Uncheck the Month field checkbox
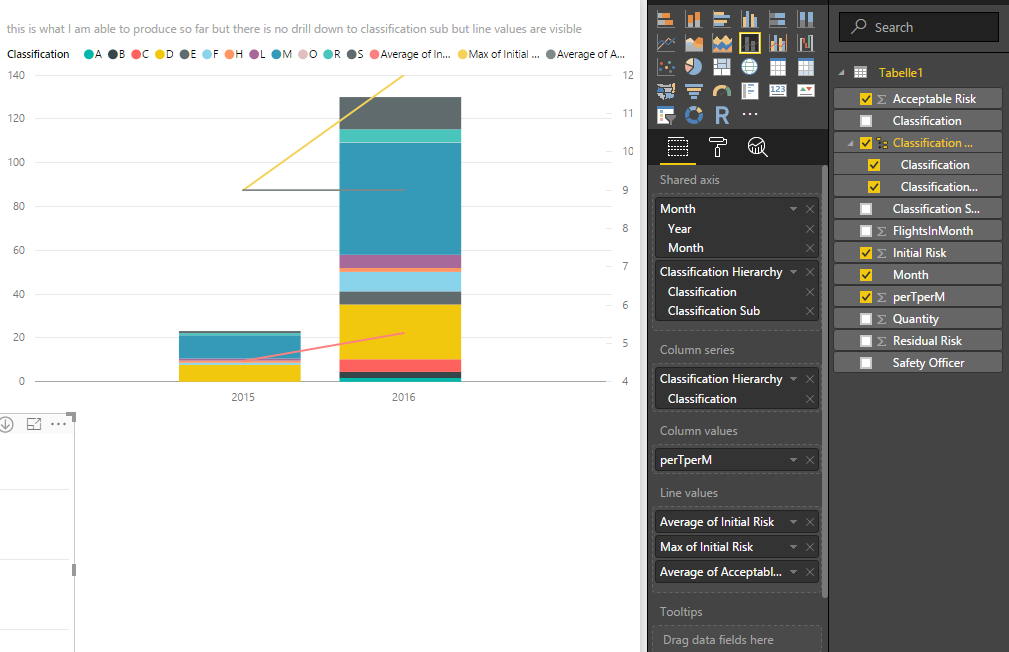The width and height of the screenshot is (1009, 652). tap(866, 275)
